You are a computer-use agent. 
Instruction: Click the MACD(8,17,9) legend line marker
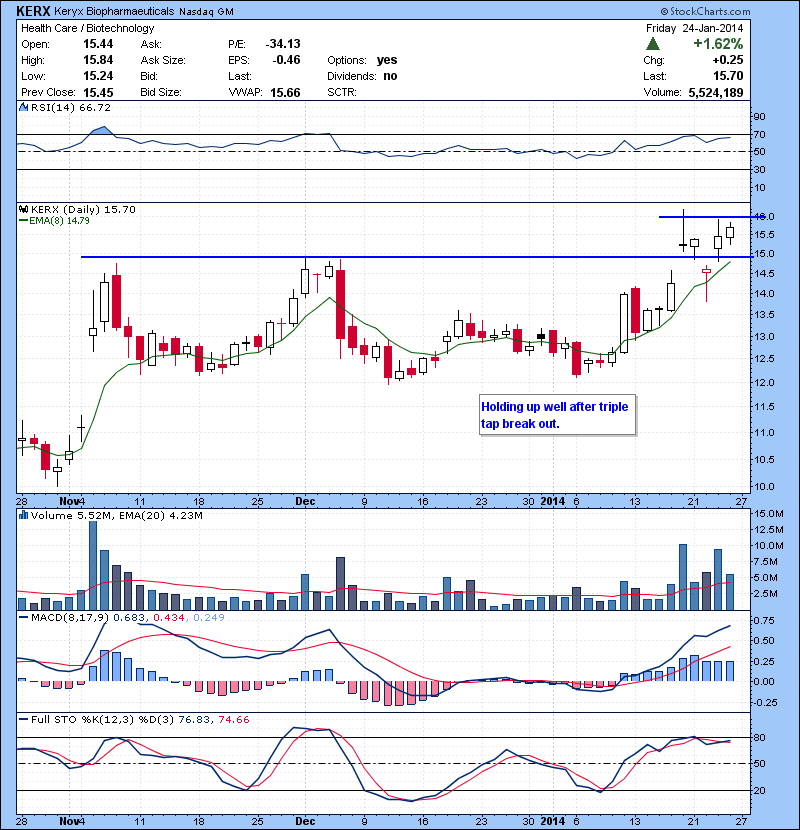pos(23,617)
